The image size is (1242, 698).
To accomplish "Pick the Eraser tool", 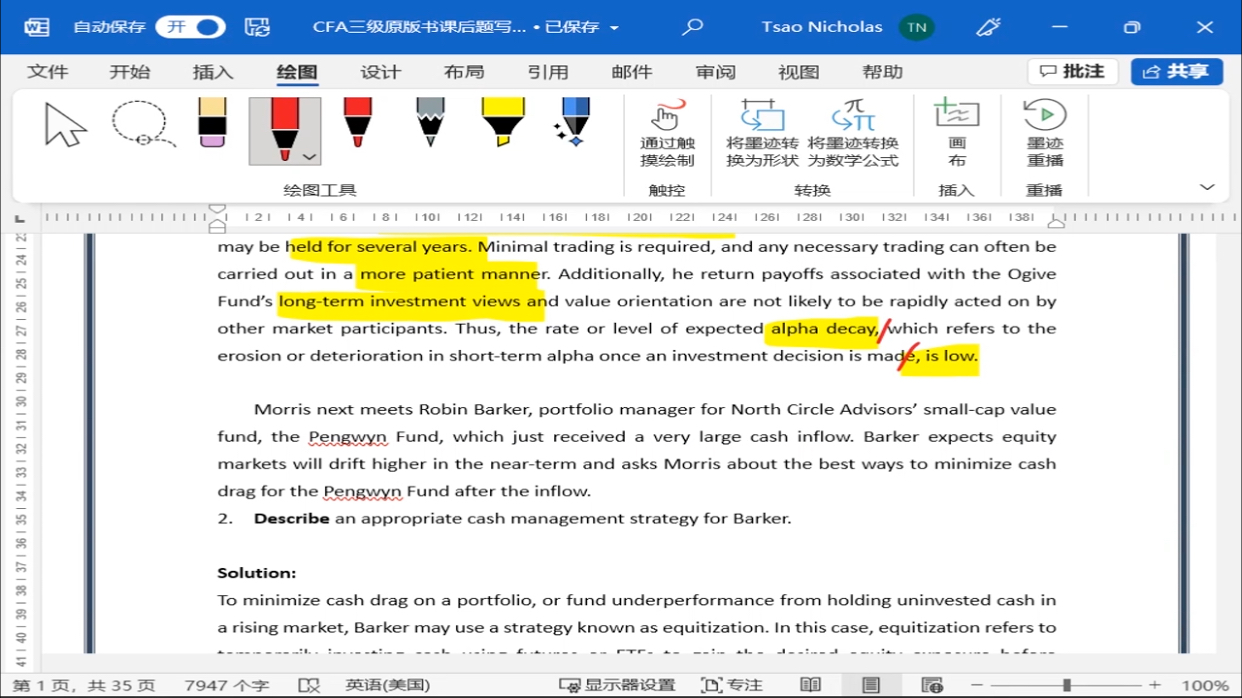I will [x=212, y=124].
